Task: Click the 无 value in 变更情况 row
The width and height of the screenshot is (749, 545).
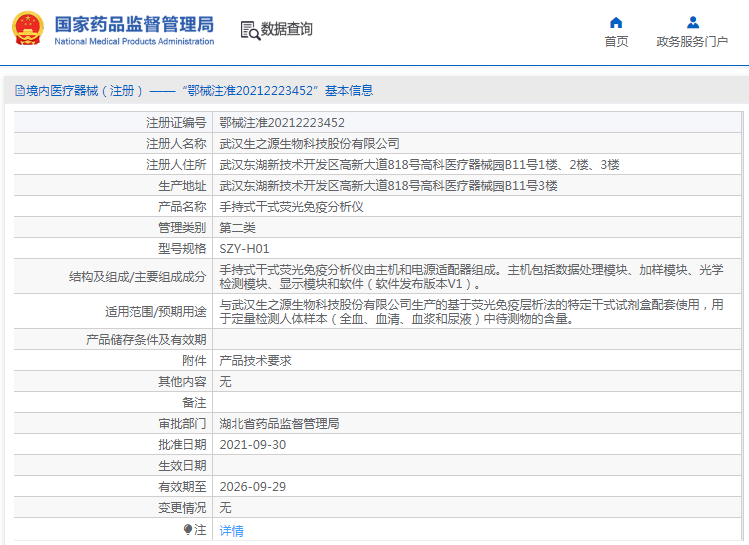Action: click(x=225, y=508)
